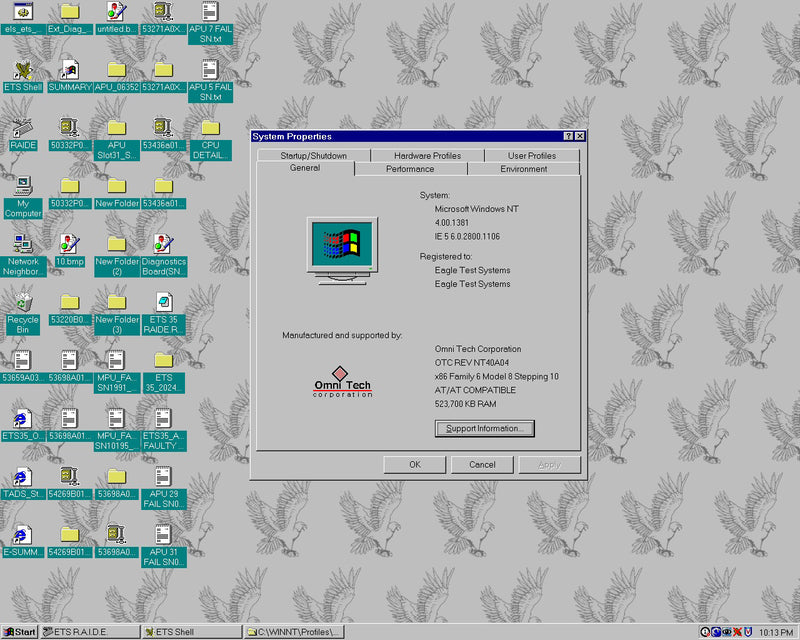The height and width of the screenshot is (640, 800).
Task: Switch to the Performance tab
Action: pyautogui.click(x=412, y=169)
